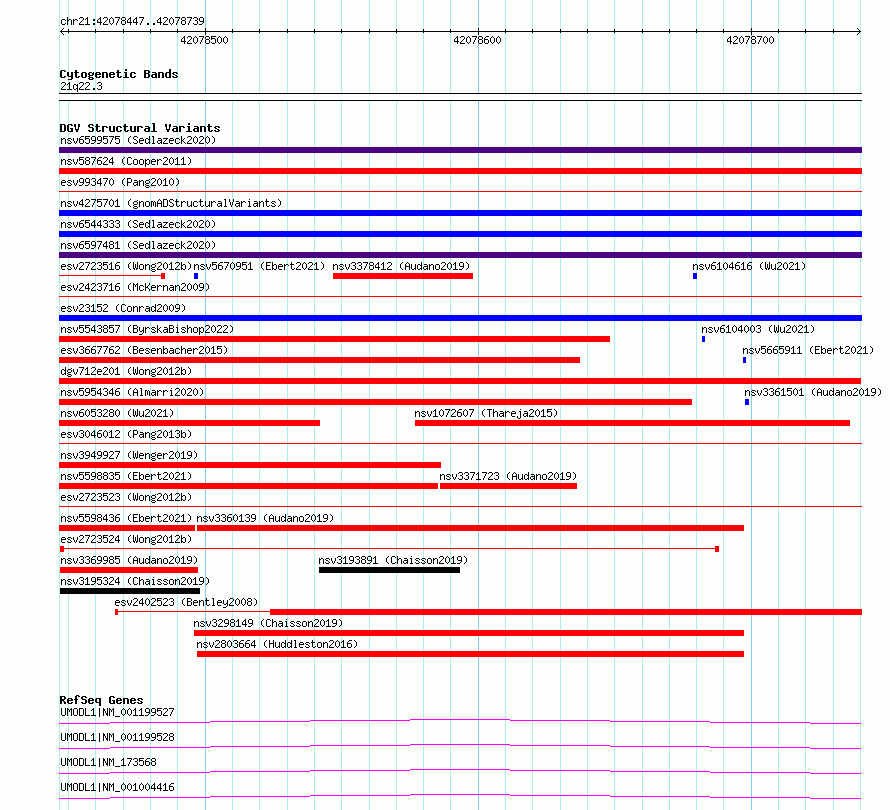
Task: Select the nsv3371723 (Audano2019) label
Action: click(508, 476)
